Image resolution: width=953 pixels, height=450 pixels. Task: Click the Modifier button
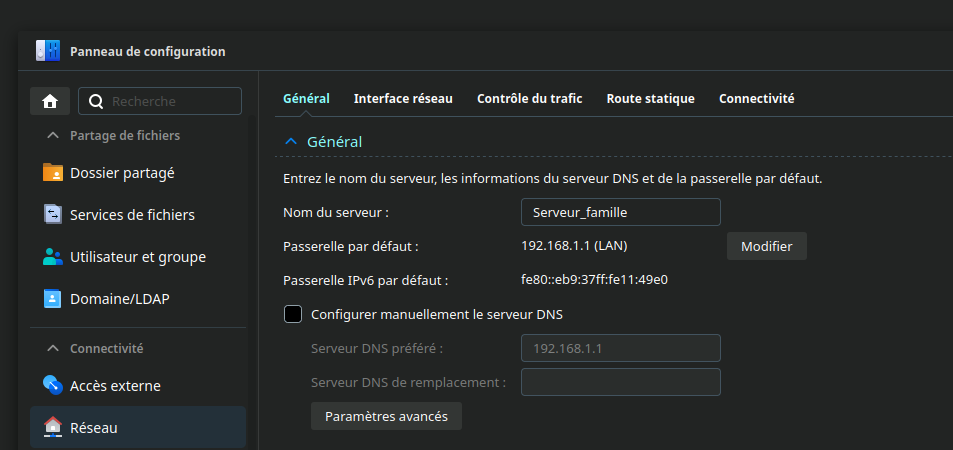click(766, 246)
